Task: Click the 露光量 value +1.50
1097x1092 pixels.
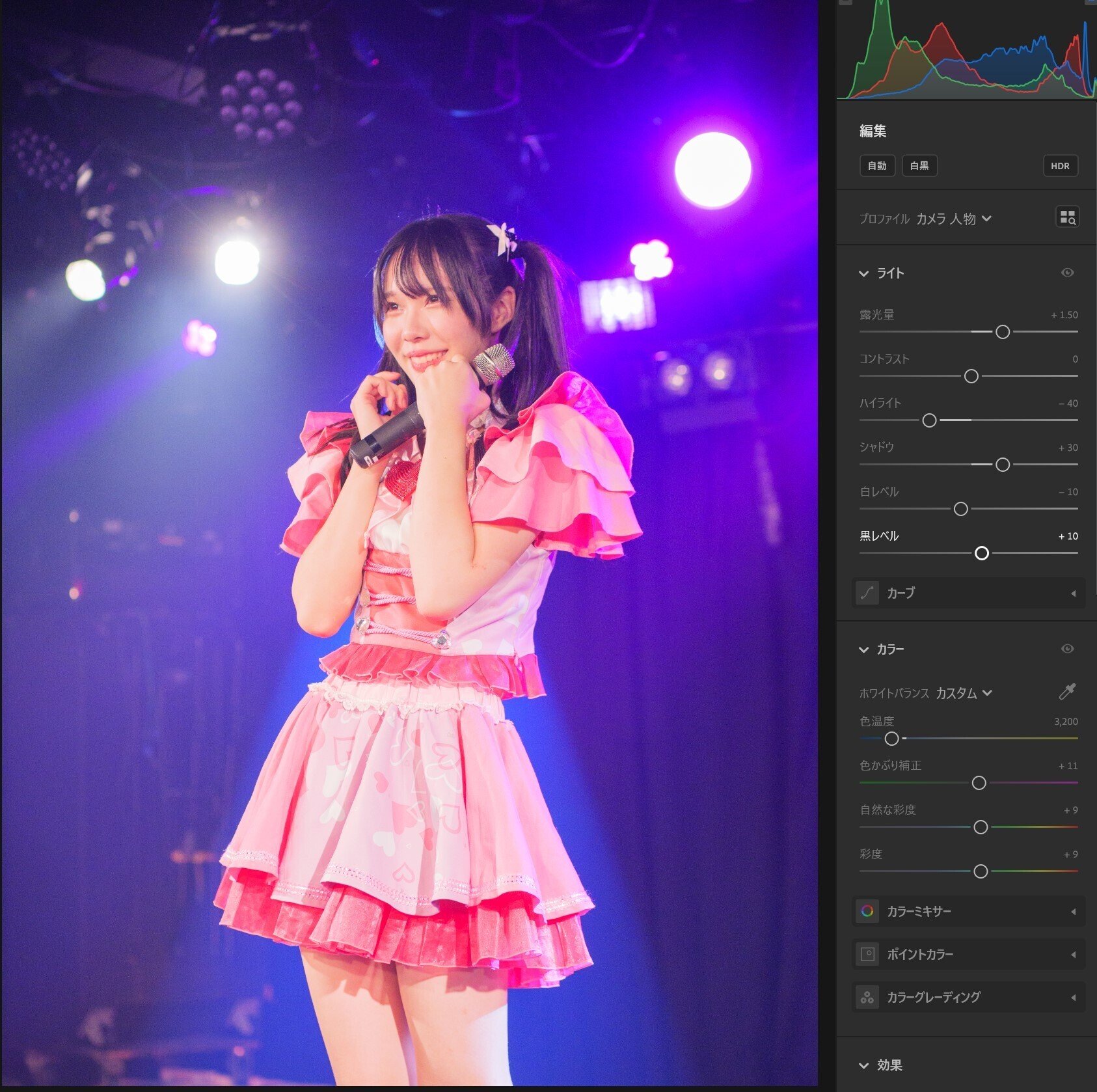Action: tap(1064, 315)
